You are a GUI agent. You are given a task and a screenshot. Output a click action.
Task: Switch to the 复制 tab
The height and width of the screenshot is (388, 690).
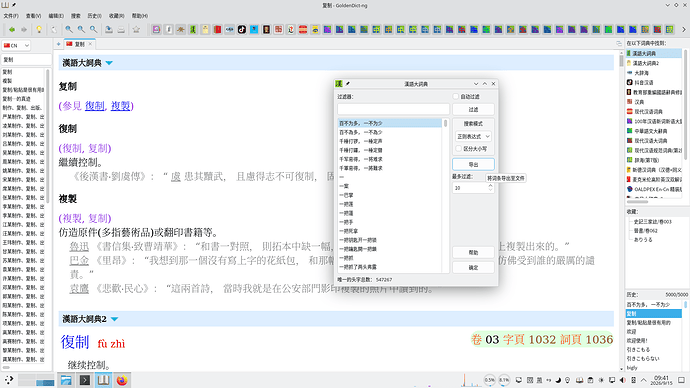(80, 44)
